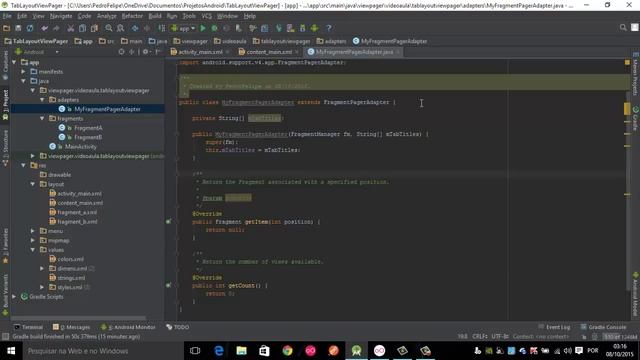The image size is (640, 360).
Task: Toggle the Gradle tool window
Action: 635,118
